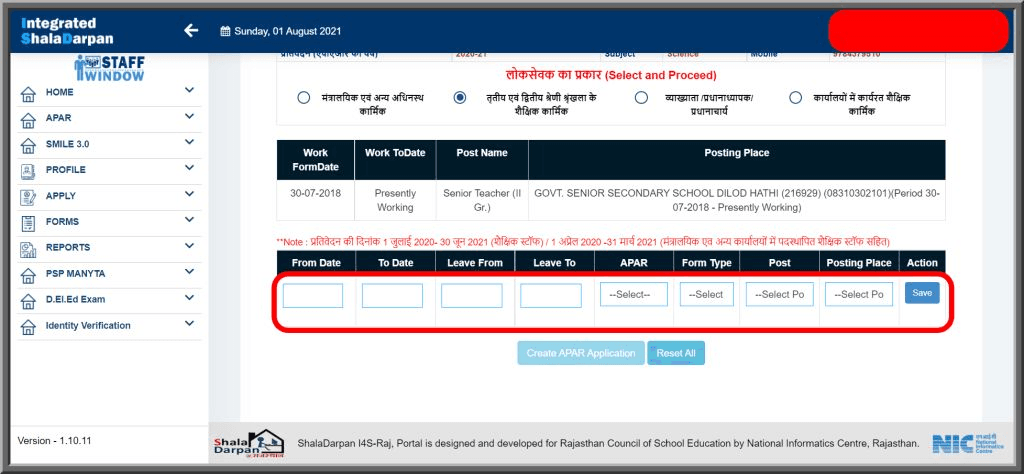1024x474 pixels.
Task: Select कार्यालयों में कार्यरत शैक्षिक कार्मिक radio
Action: pyautogui.click(x=795, y=98)
